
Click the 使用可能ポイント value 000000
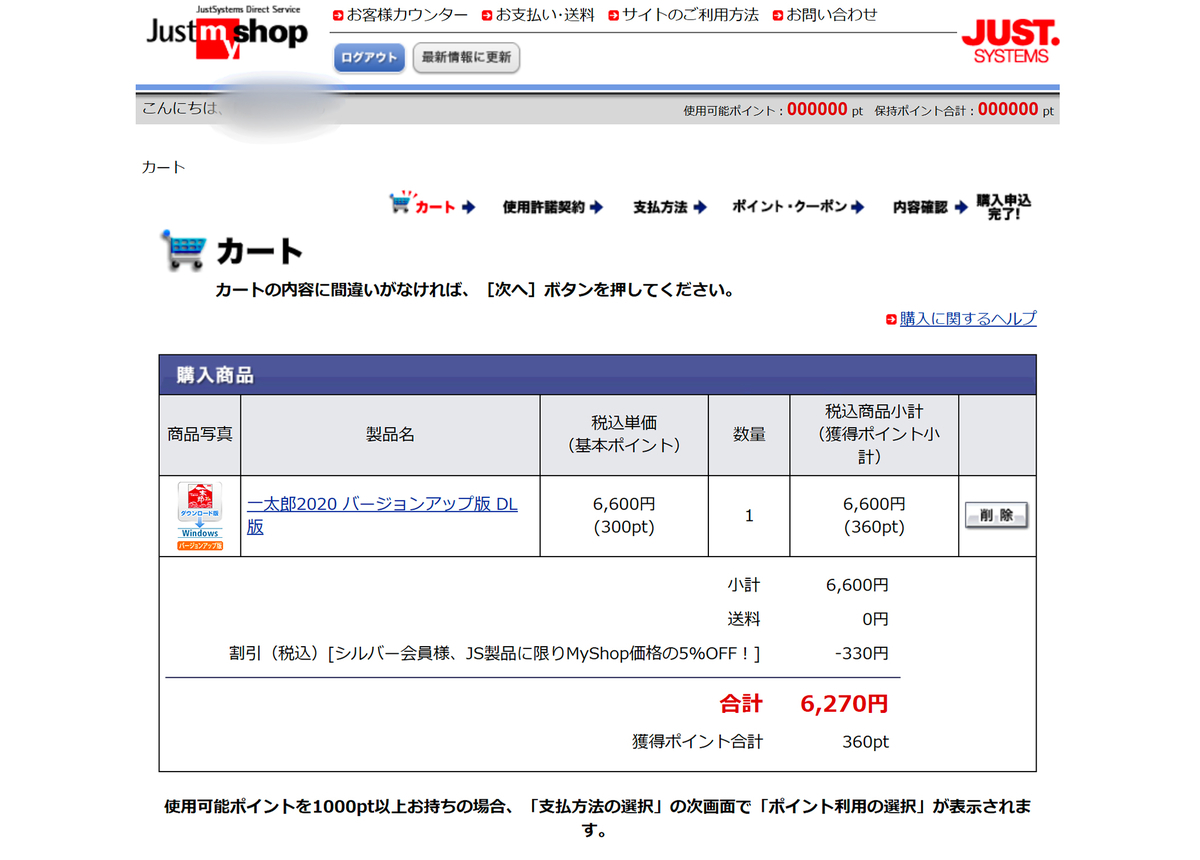(817, 109)
